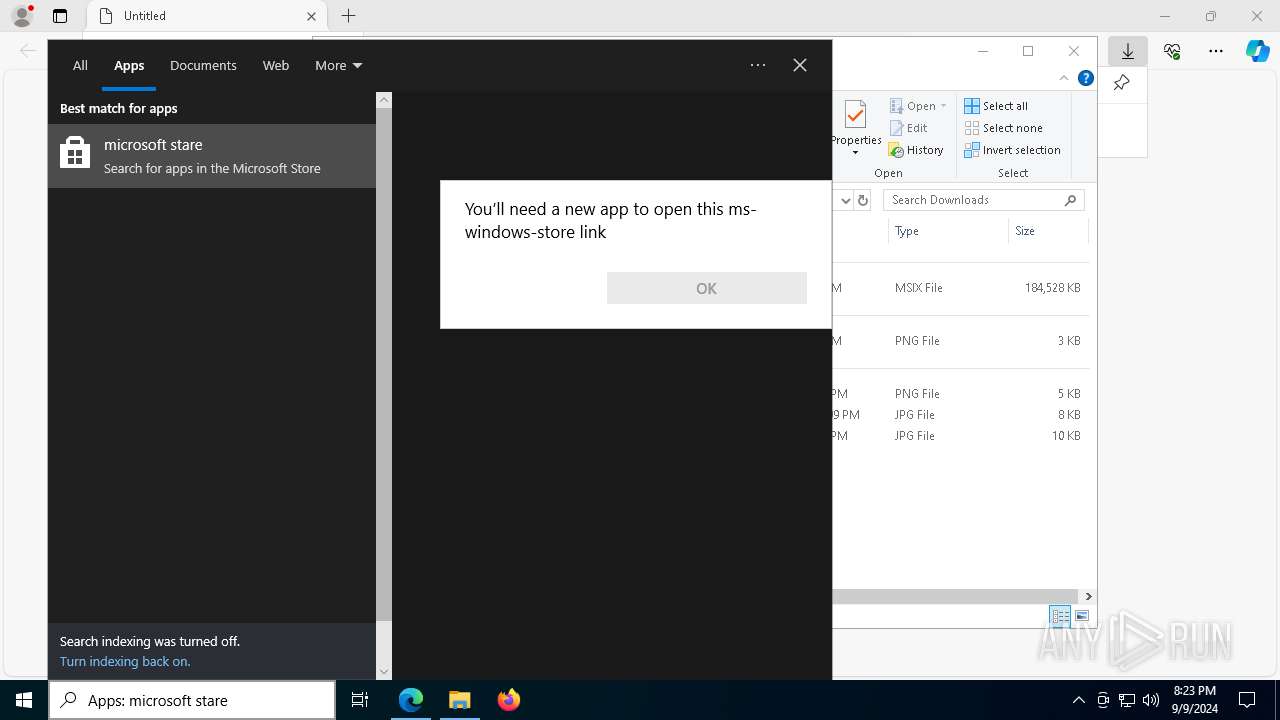Open the Edge profile avatar icon

22,16
